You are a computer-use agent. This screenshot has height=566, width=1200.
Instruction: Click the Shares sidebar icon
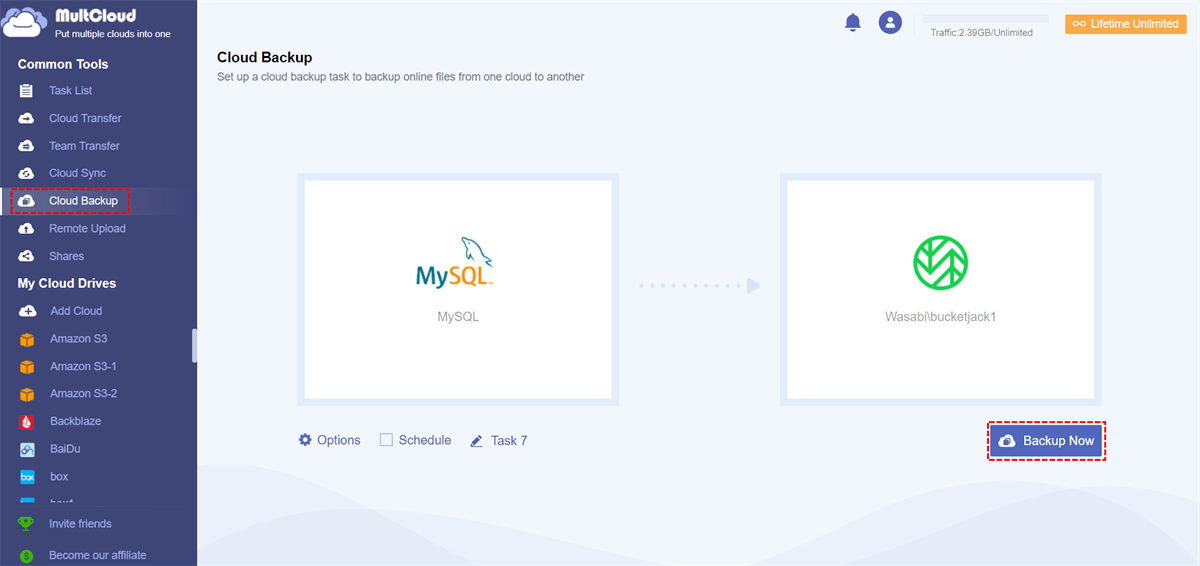click(x=27, y=256)
